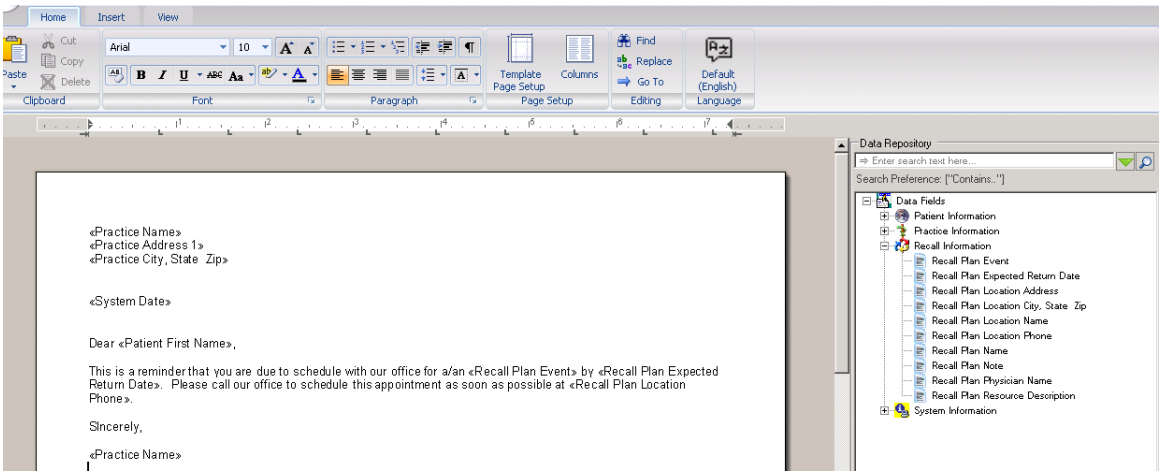Click the font color A swatch
The width and height of the screenshot is (1160, 473).
(299, 75)
